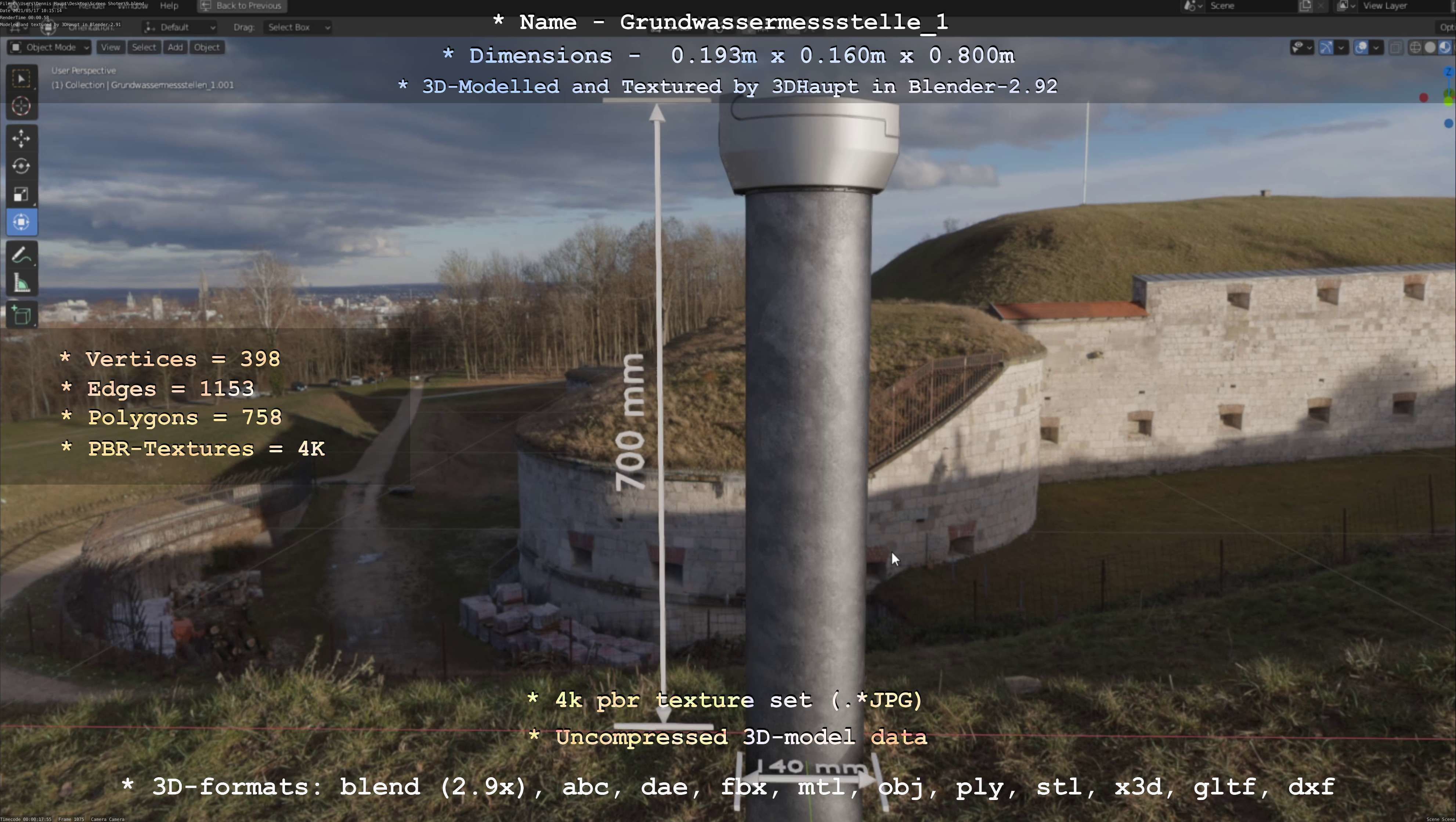The width and height of the screenshot is (1456, 822).
Task: Click the delete scene X icon
Action: (1321, 6)
